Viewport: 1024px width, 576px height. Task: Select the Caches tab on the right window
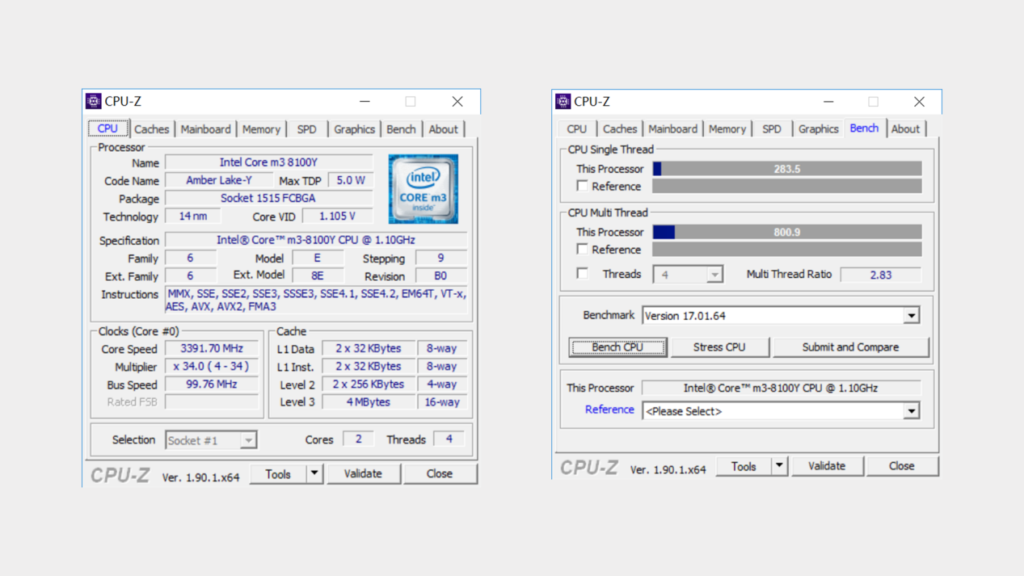[x=620, y=128]
